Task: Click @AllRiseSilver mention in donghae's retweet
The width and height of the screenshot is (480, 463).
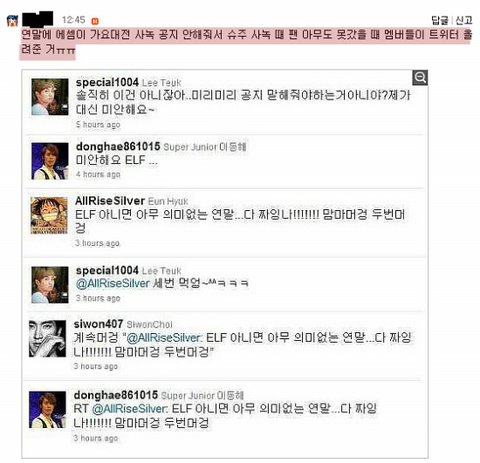Action: tap(129, 409)
